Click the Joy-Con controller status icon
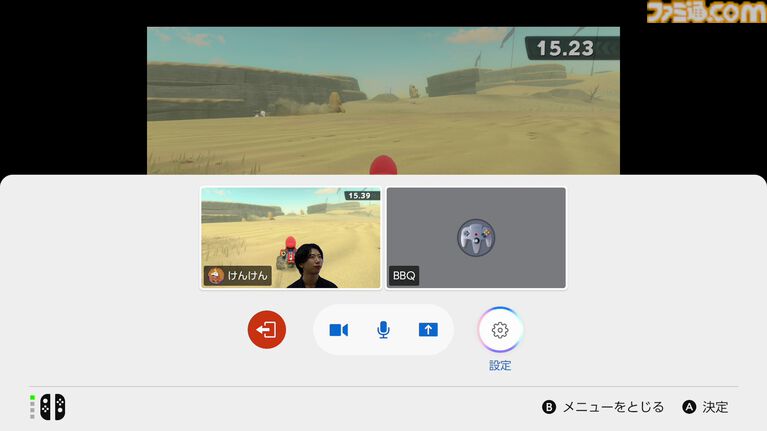Viewport: 767px width, 431px height. click(52, 407)
